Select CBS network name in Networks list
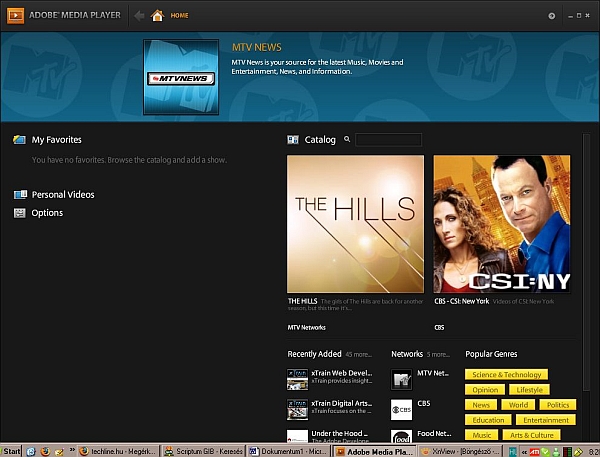The height and width of the screenshot is (457, 600). pos(424,403)
